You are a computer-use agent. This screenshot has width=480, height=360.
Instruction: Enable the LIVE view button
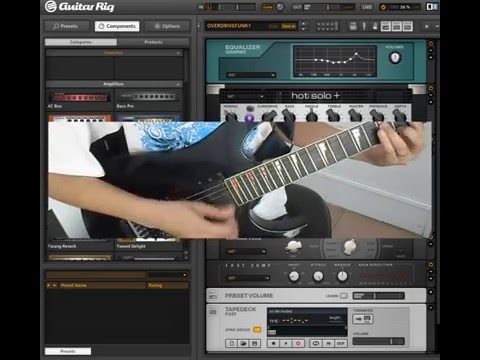click(x=367, y=7)
